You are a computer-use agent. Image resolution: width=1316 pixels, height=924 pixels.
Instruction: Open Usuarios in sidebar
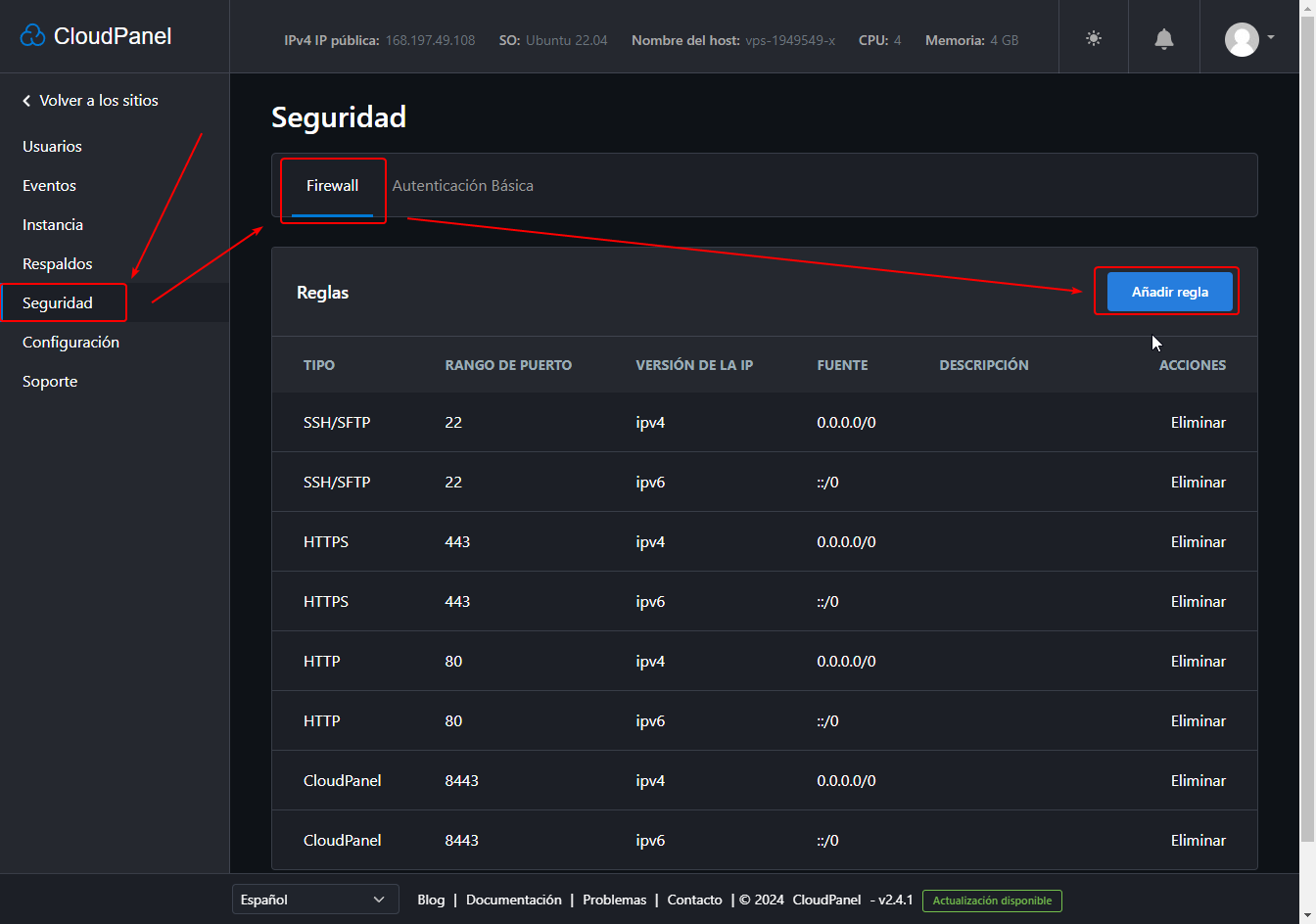(53, 147)
